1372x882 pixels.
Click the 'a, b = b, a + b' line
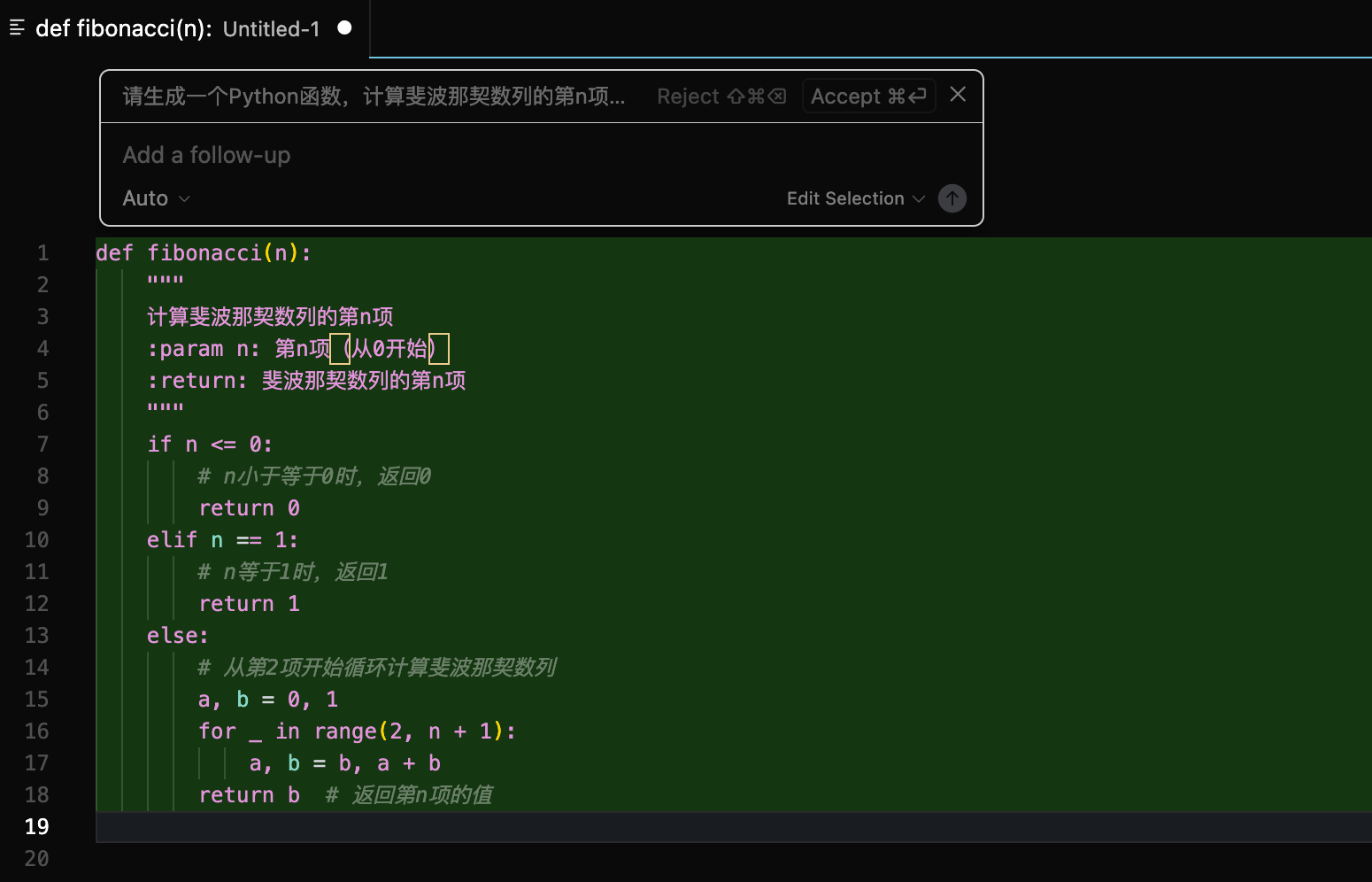345,763
